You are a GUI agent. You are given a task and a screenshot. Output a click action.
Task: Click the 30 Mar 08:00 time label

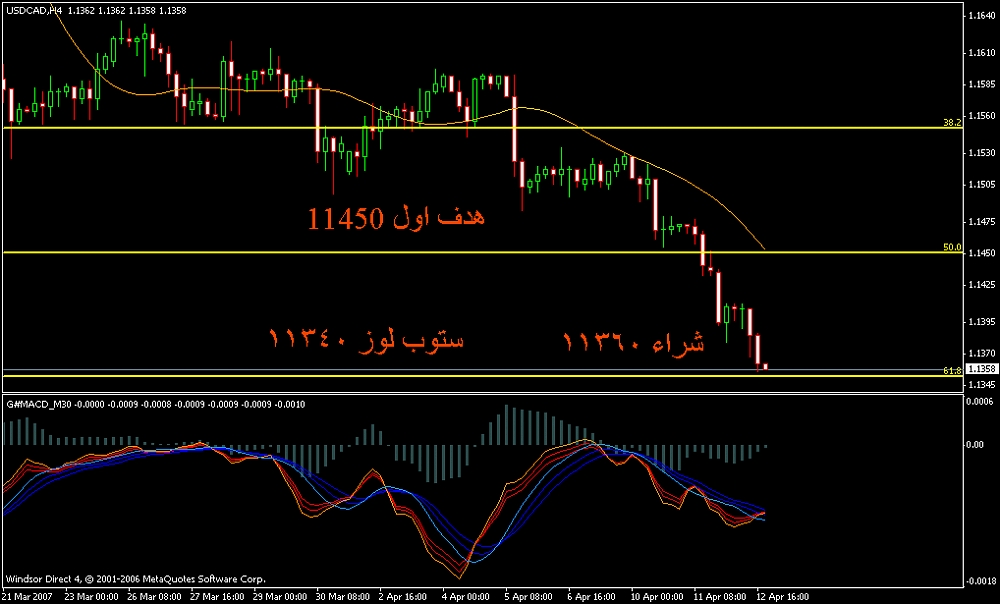(343, 596)
